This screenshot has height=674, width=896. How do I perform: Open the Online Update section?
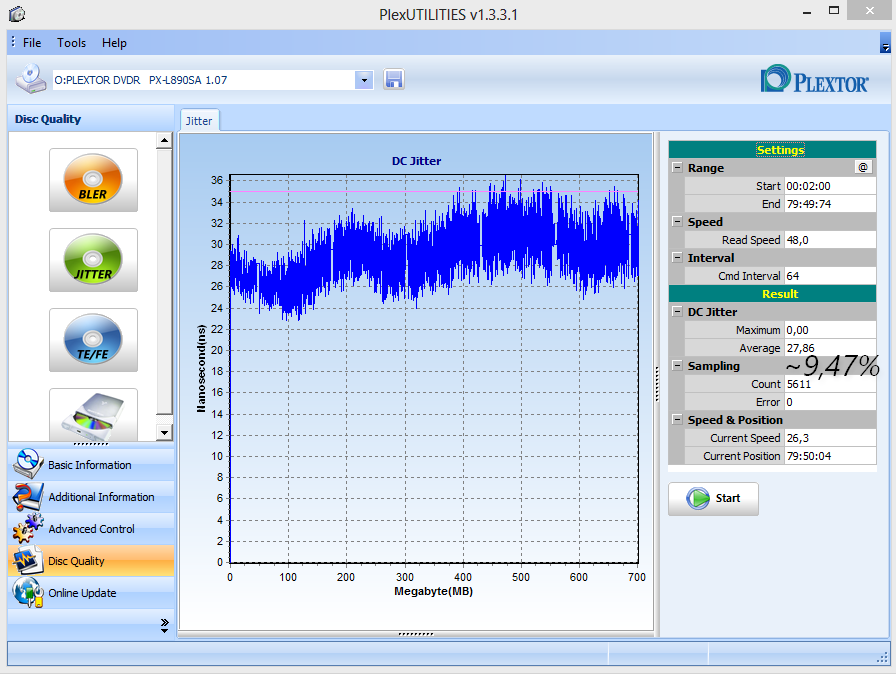click(91, 592)
